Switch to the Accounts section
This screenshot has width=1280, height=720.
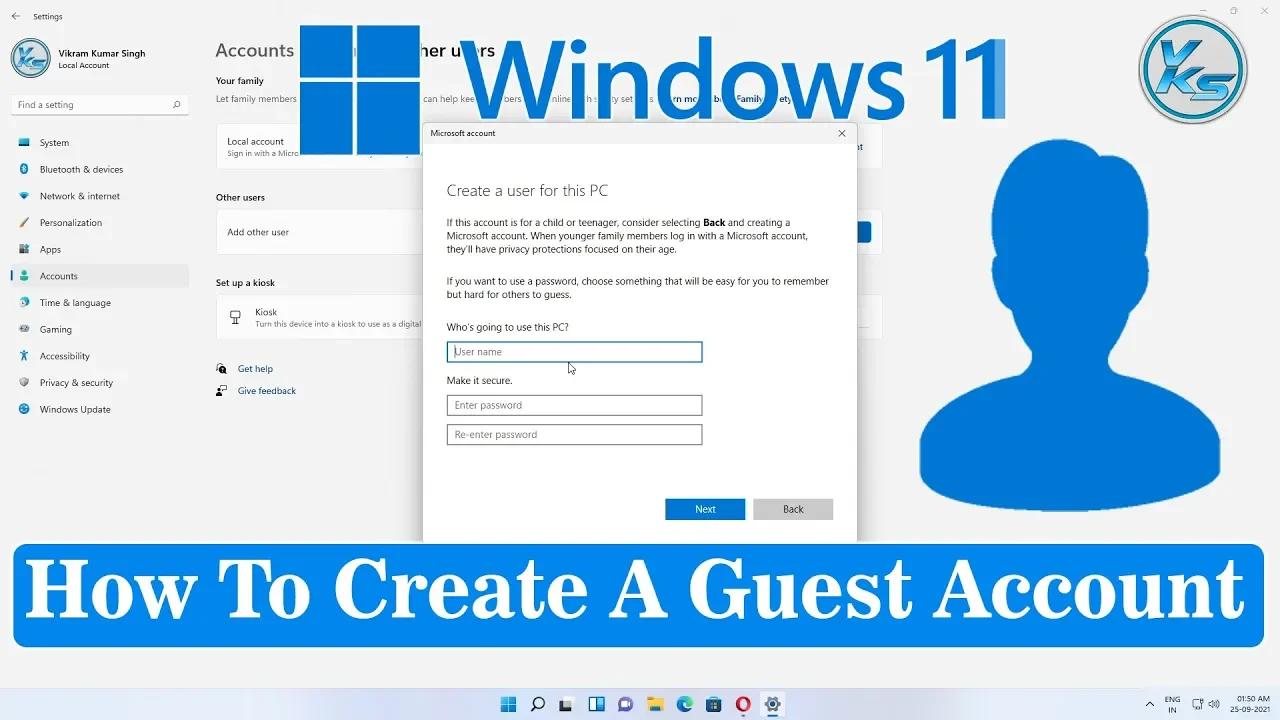tap(58, 276)
